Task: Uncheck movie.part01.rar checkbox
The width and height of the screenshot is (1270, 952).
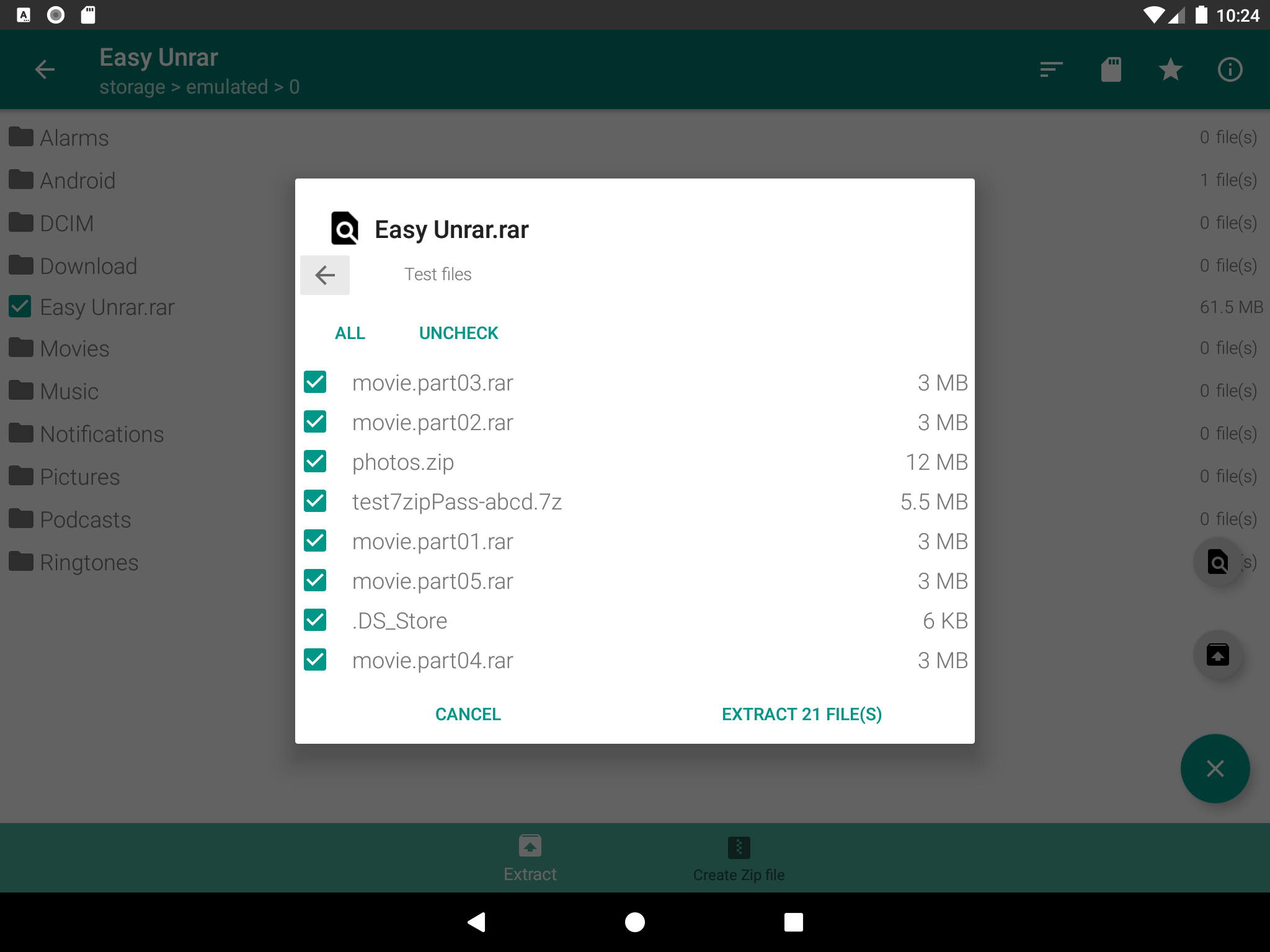Action: point(315,540)
